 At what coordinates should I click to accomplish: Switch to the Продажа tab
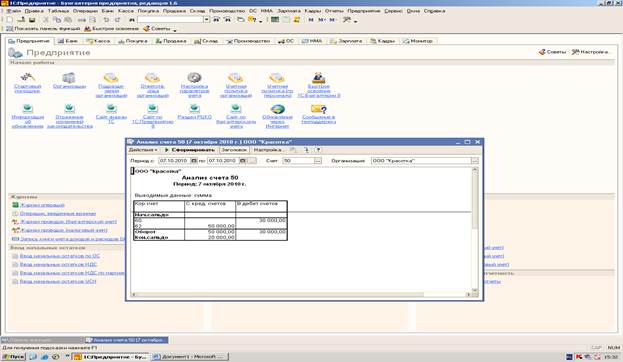tap(171, 41)
